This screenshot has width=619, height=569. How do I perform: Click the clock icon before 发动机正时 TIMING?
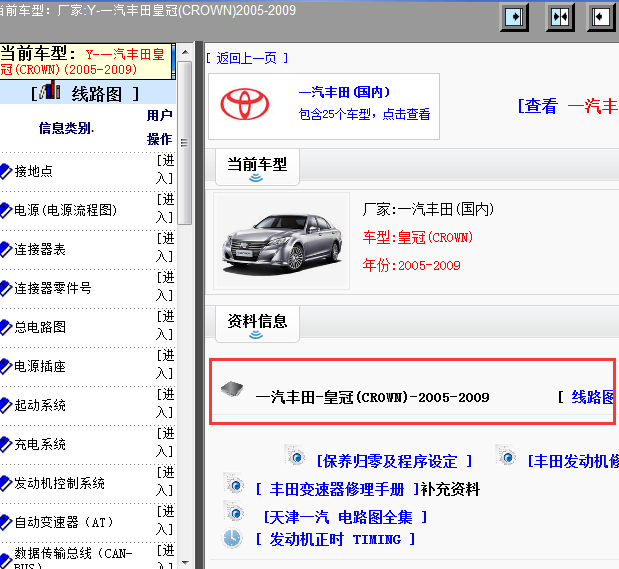click(x=232, y=538)
